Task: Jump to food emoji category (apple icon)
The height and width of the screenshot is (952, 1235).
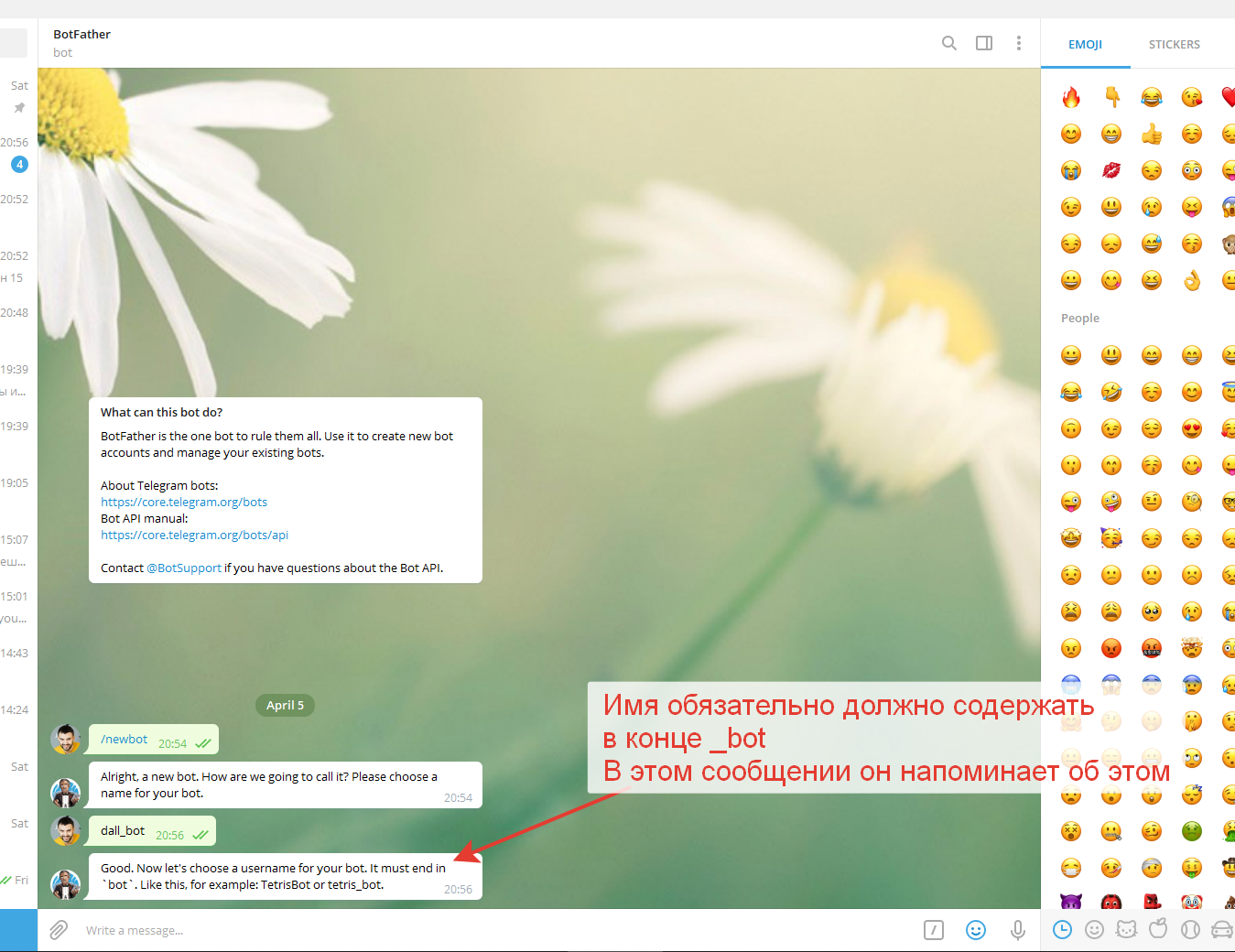Action: [x=1158, y=930]
